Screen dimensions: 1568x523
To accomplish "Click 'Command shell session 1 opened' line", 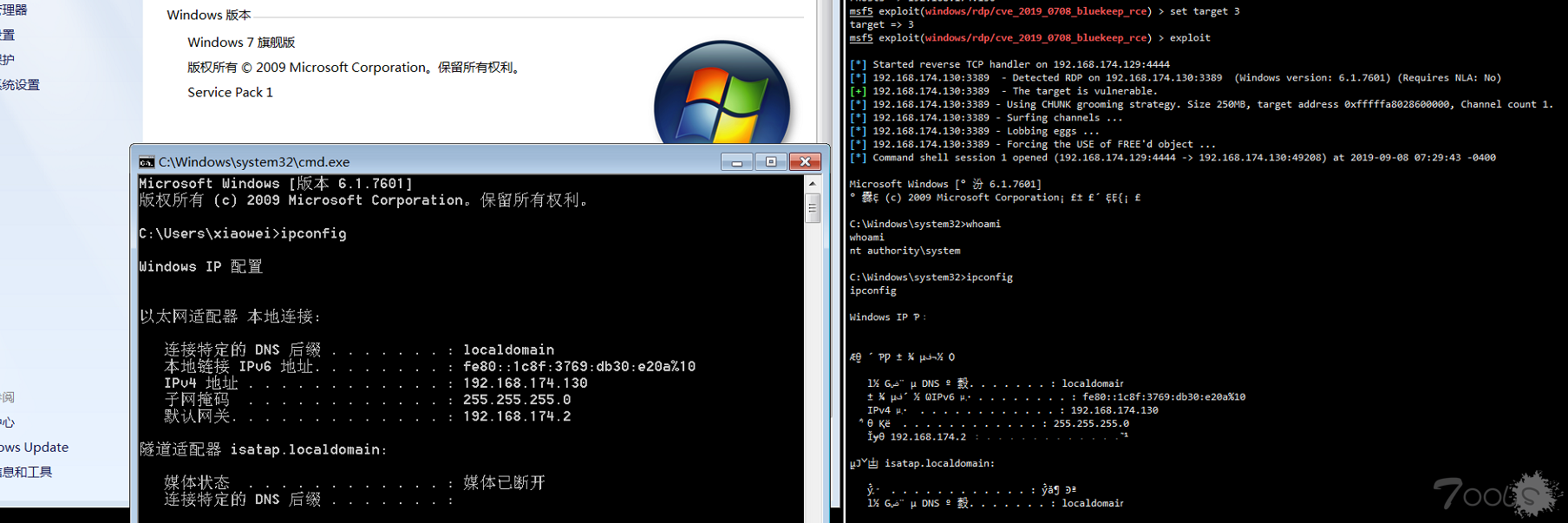I will 1173,158.
